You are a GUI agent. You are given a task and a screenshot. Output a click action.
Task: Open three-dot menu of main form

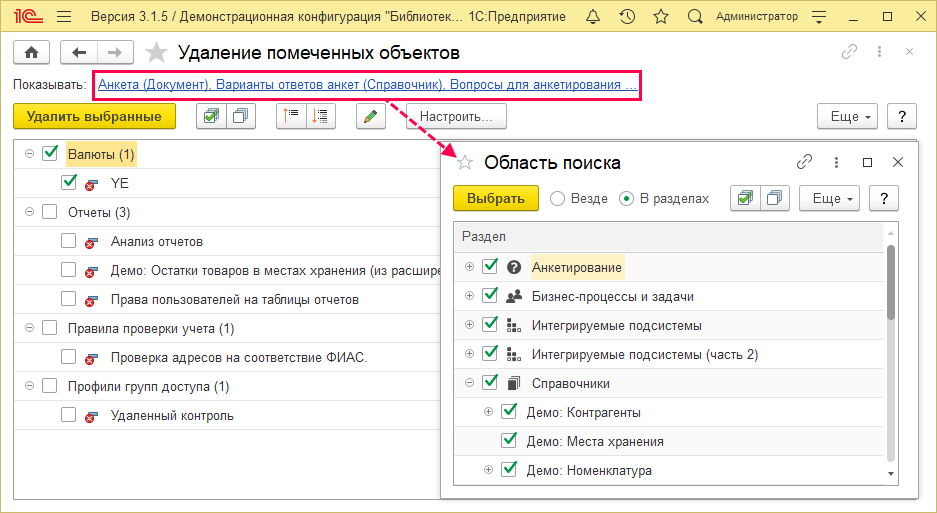(879, 52)
